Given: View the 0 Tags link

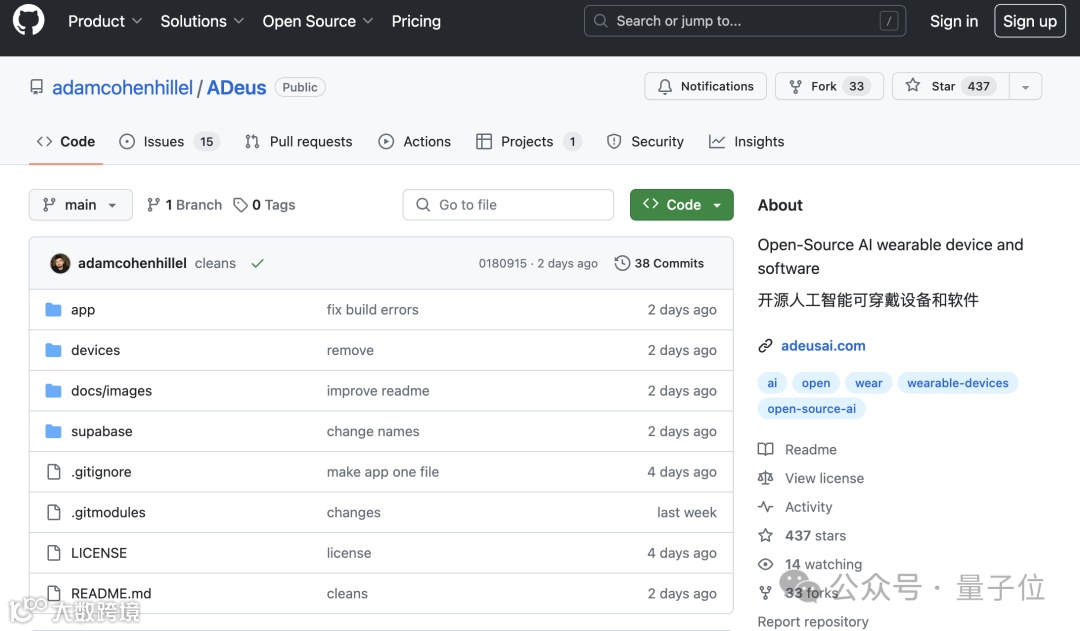Looking at the screenshot, I should (264, 205).
